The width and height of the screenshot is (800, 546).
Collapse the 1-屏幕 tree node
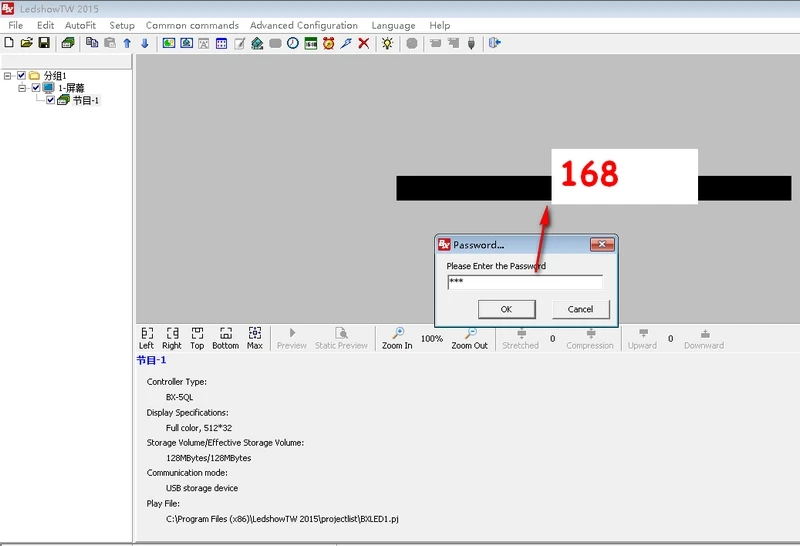pos(22,88)
